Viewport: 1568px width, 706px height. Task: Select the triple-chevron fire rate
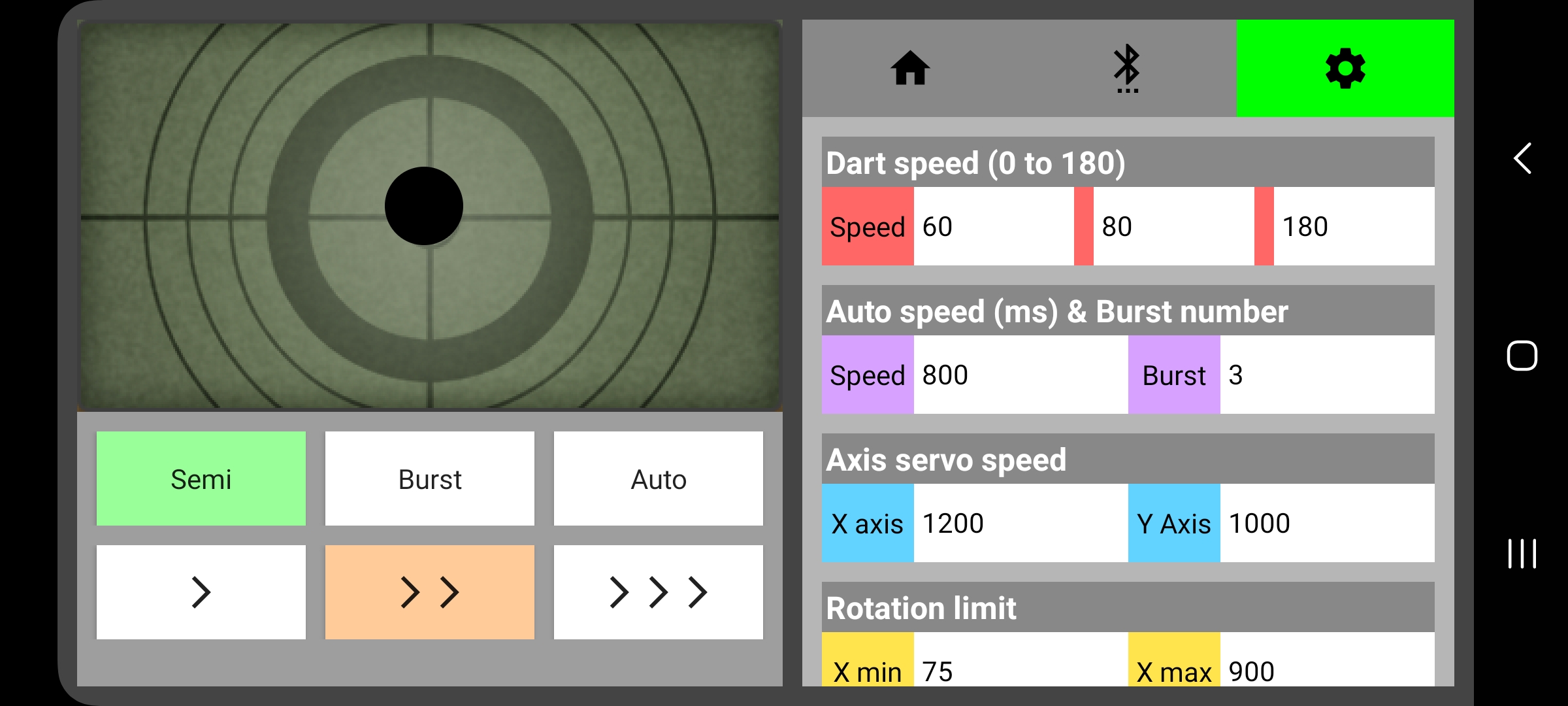[x=658, y=592]
